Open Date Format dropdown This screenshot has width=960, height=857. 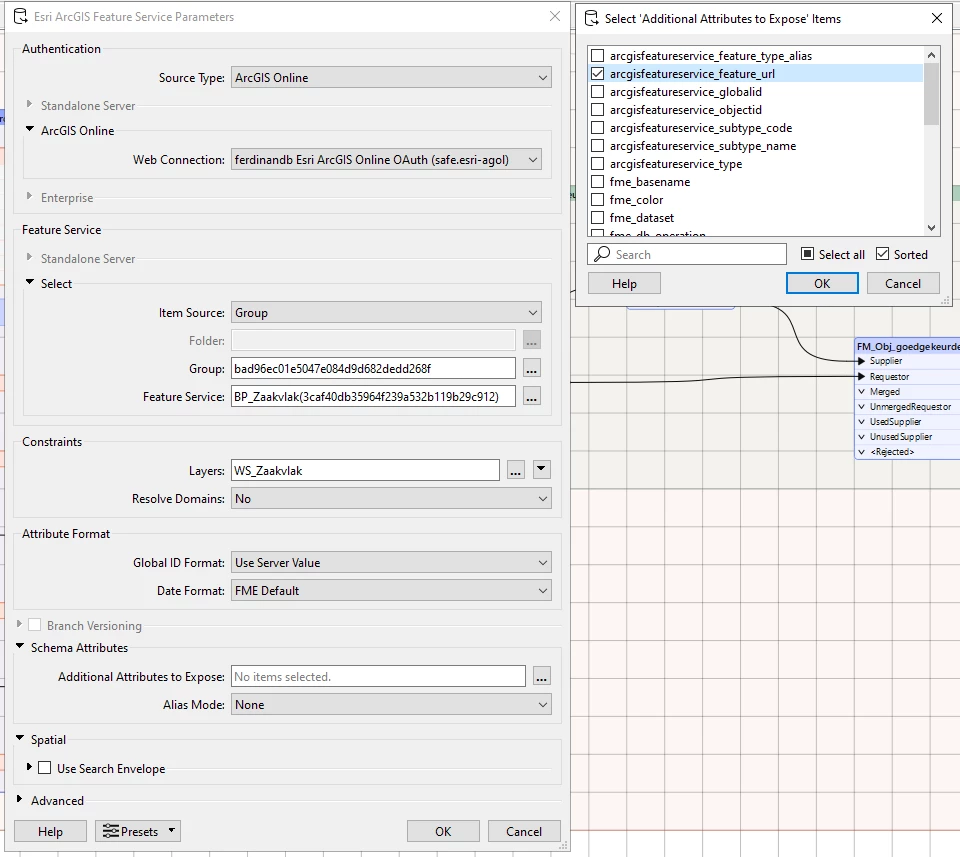[391, 591]
